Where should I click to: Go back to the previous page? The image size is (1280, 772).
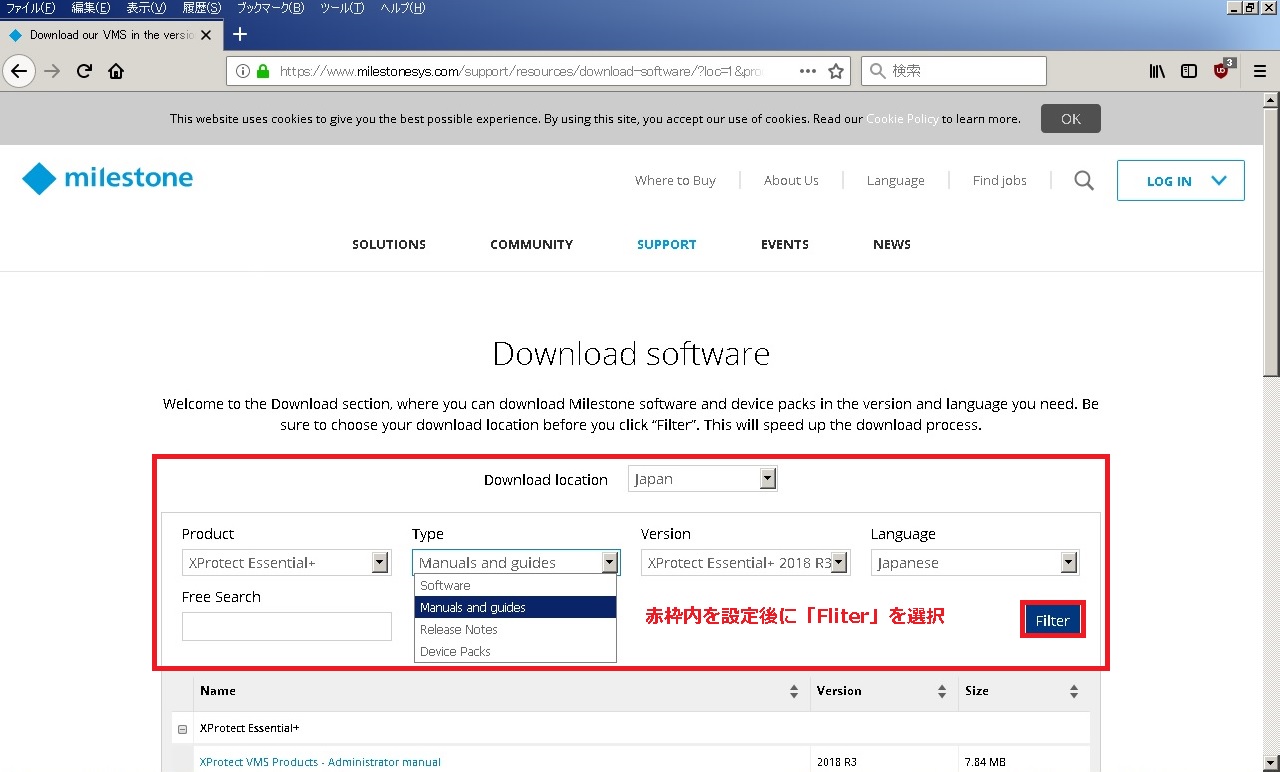(x=20, y=71)
